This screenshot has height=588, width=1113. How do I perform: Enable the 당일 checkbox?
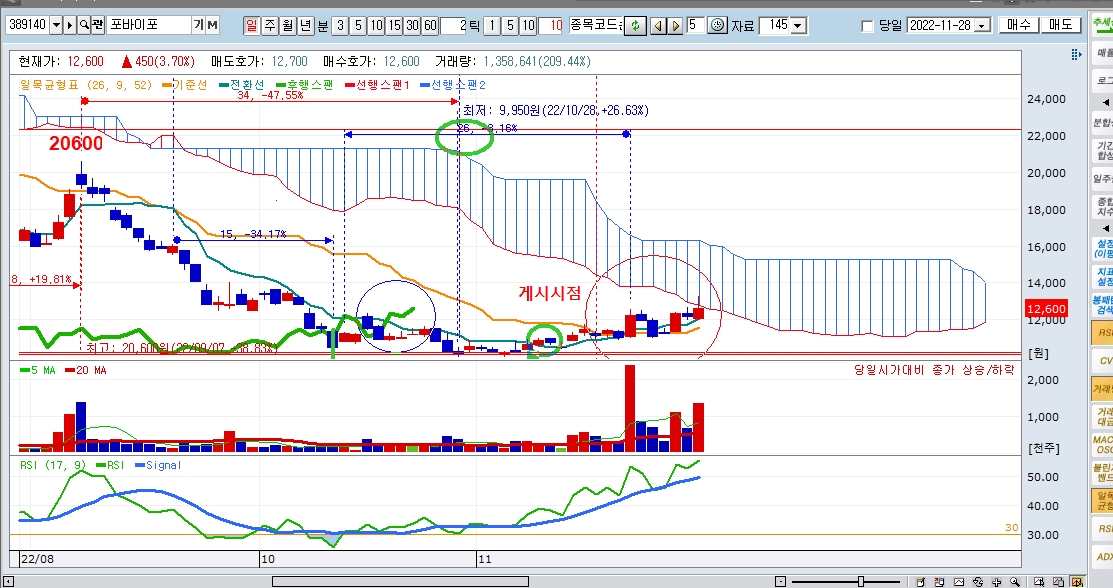click(x=867, y=26)
